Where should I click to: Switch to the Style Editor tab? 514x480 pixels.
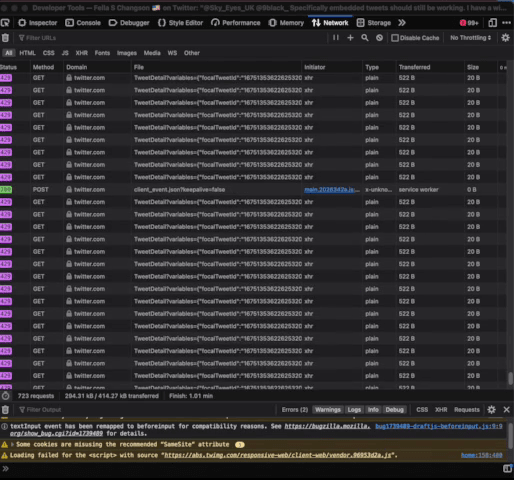point(180,23)
